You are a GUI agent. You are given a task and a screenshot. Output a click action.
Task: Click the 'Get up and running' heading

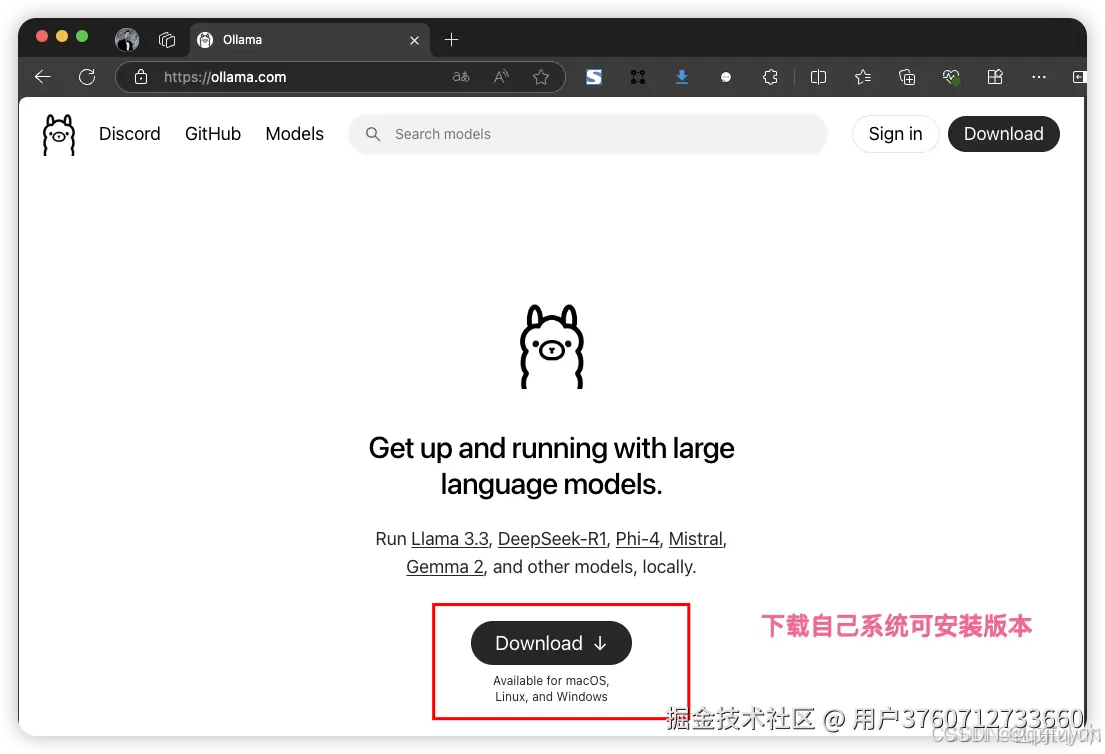pyautogui.click(x=551, y=466)
